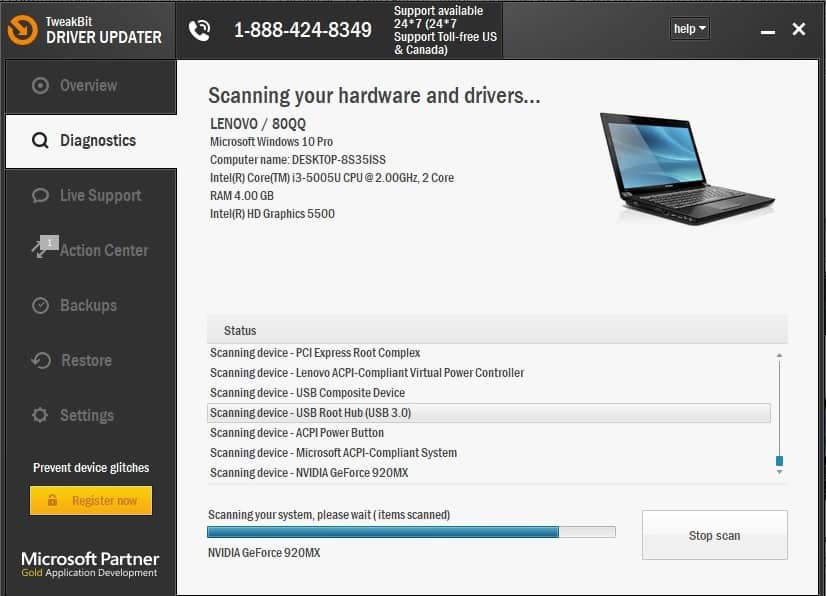The image size is (826, 596).
Task: Click the 'Microsoft Windows 10 Pro' text
Action: click(x=271, y=142)
